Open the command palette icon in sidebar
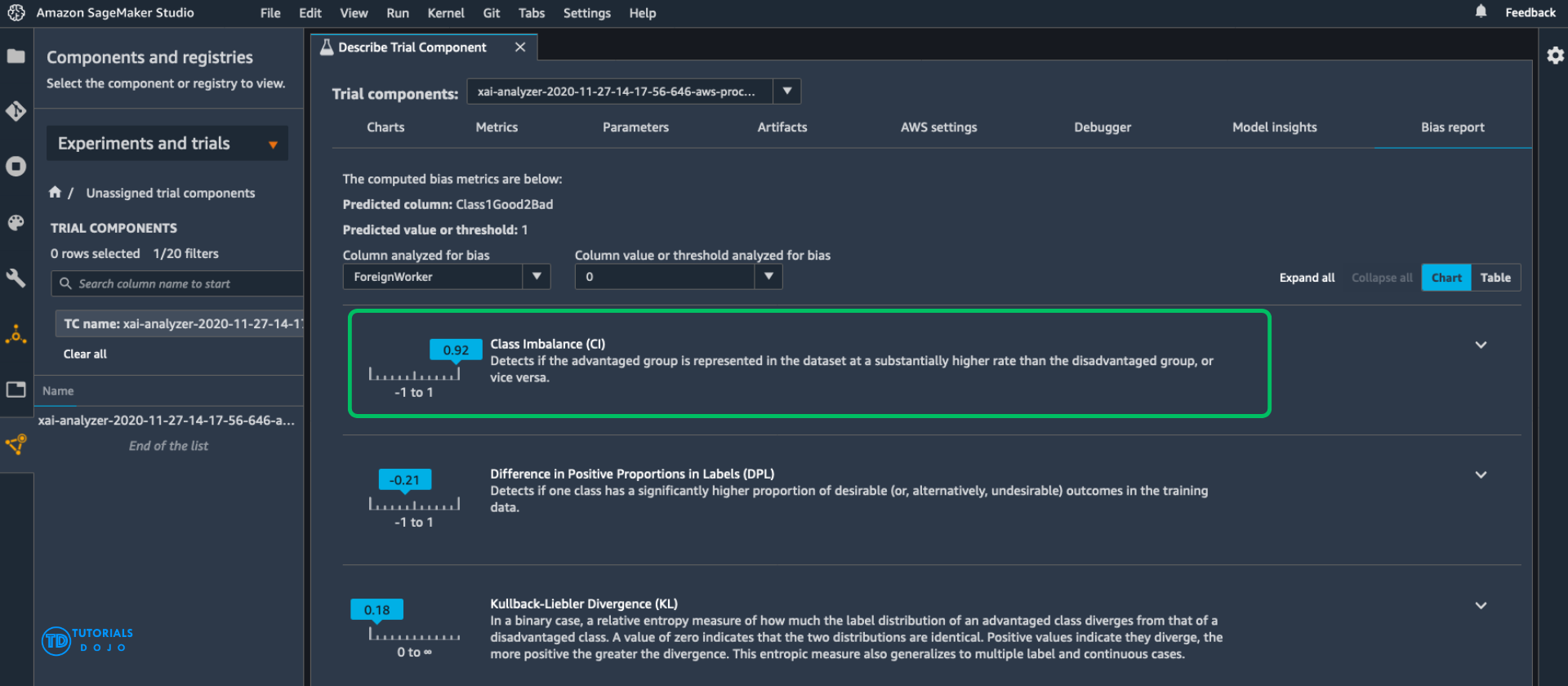This screenshot has height=686, width=1568. coord(16,223)
